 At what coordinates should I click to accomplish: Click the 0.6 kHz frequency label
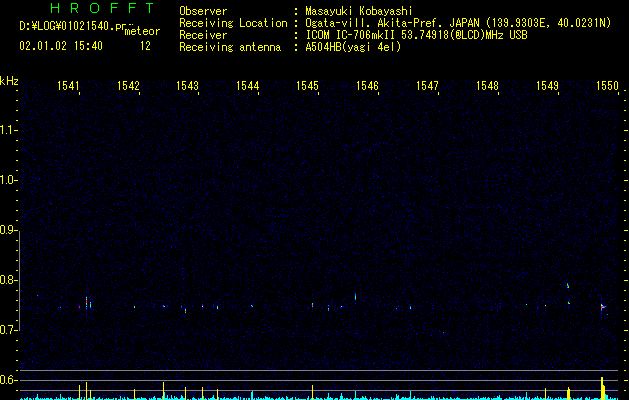pos(9,380)
